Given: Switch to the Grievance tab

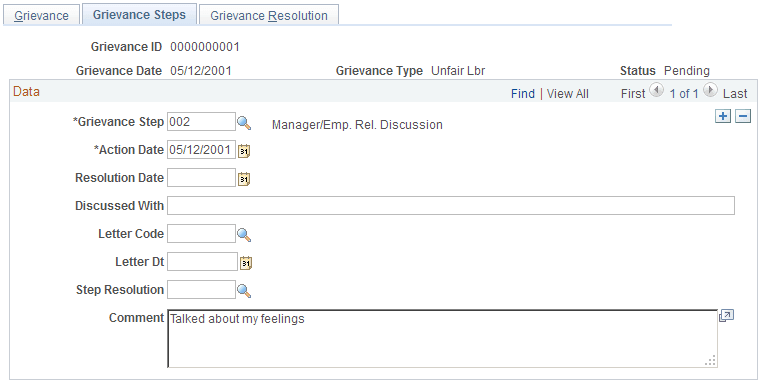Looking at the screenshot, I should click(41, 15).
